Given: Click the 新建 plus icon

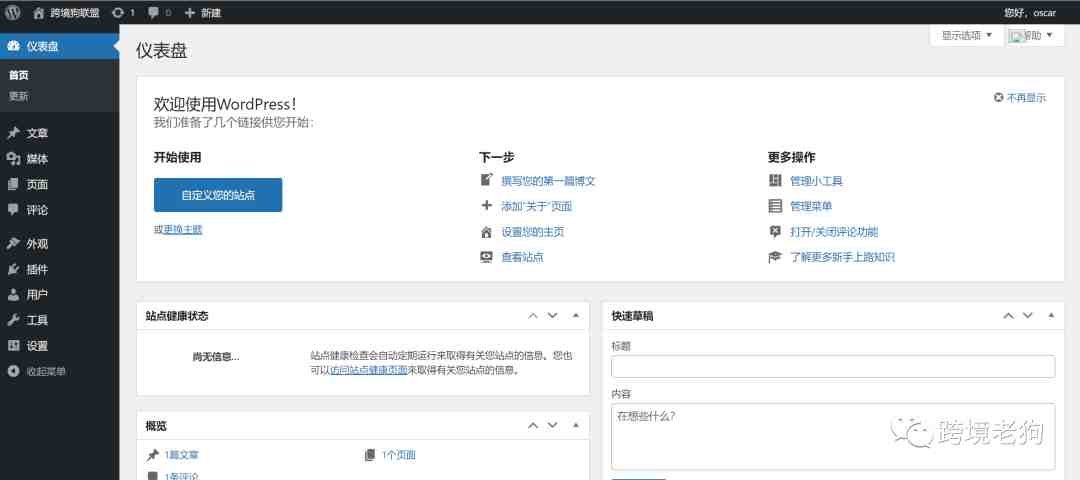Looking at the screenshot, I should (x=190, y=12).
